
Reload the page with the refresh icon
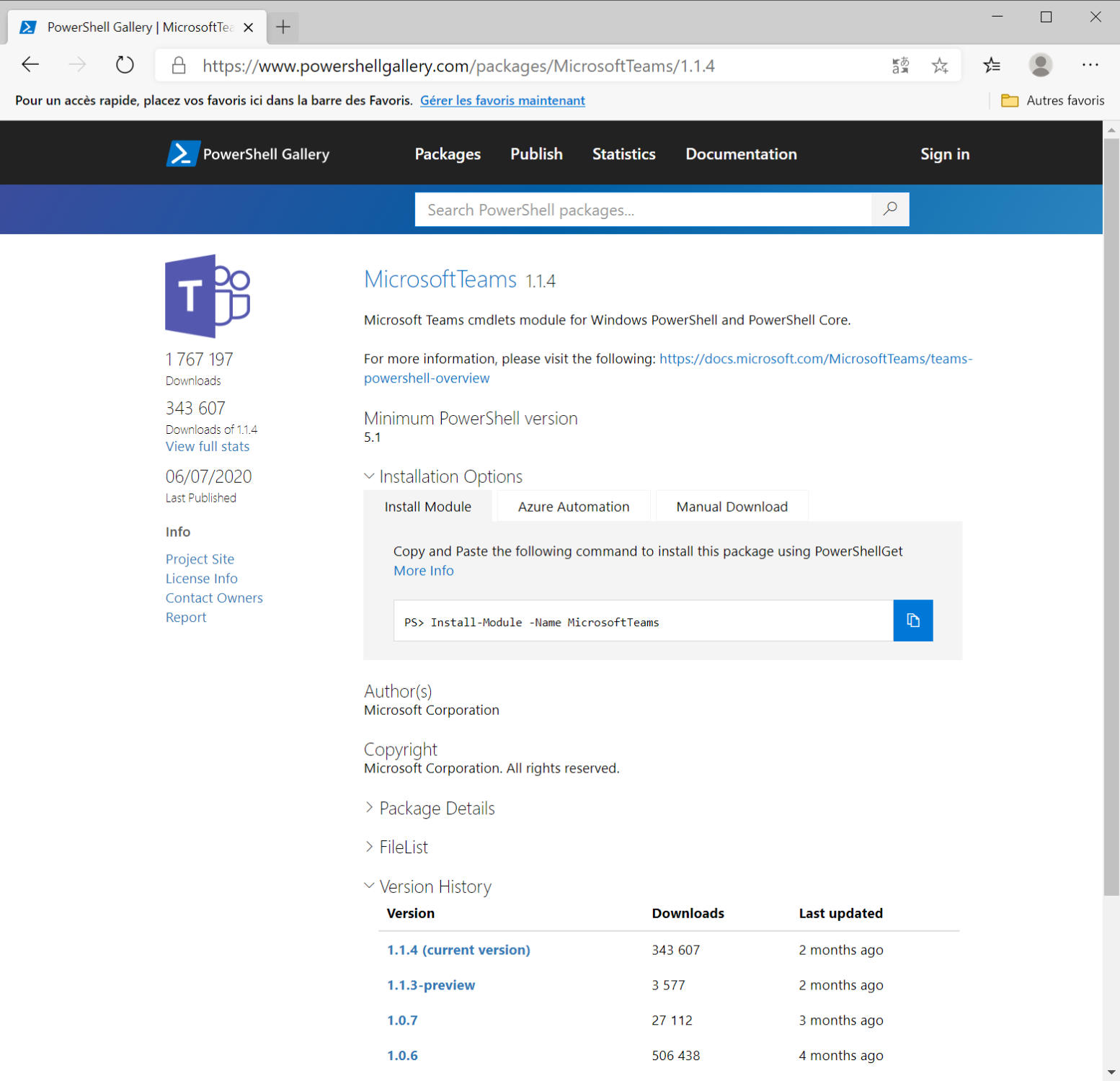point(125,66)
